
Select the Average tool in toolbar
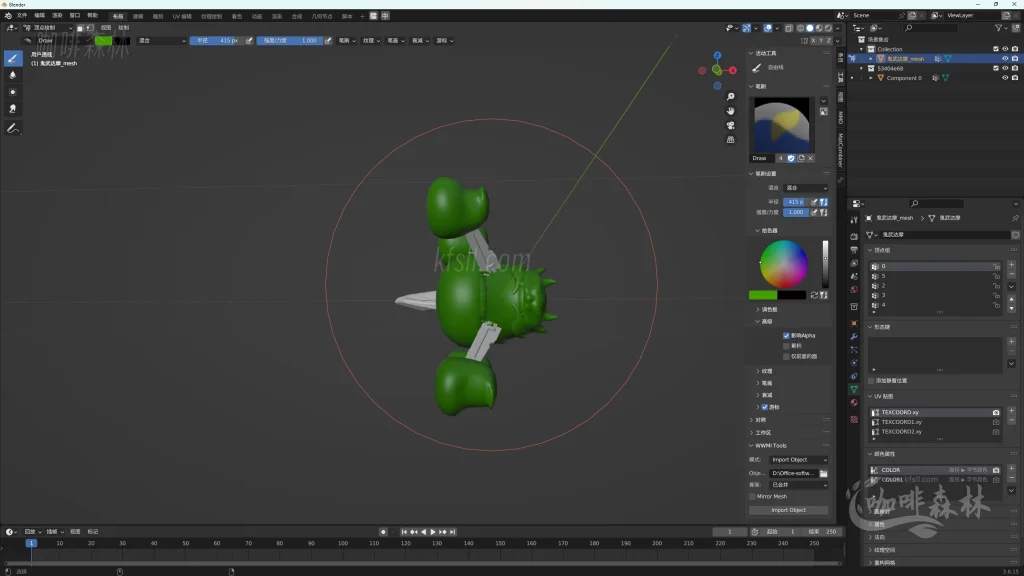(13, 92)
